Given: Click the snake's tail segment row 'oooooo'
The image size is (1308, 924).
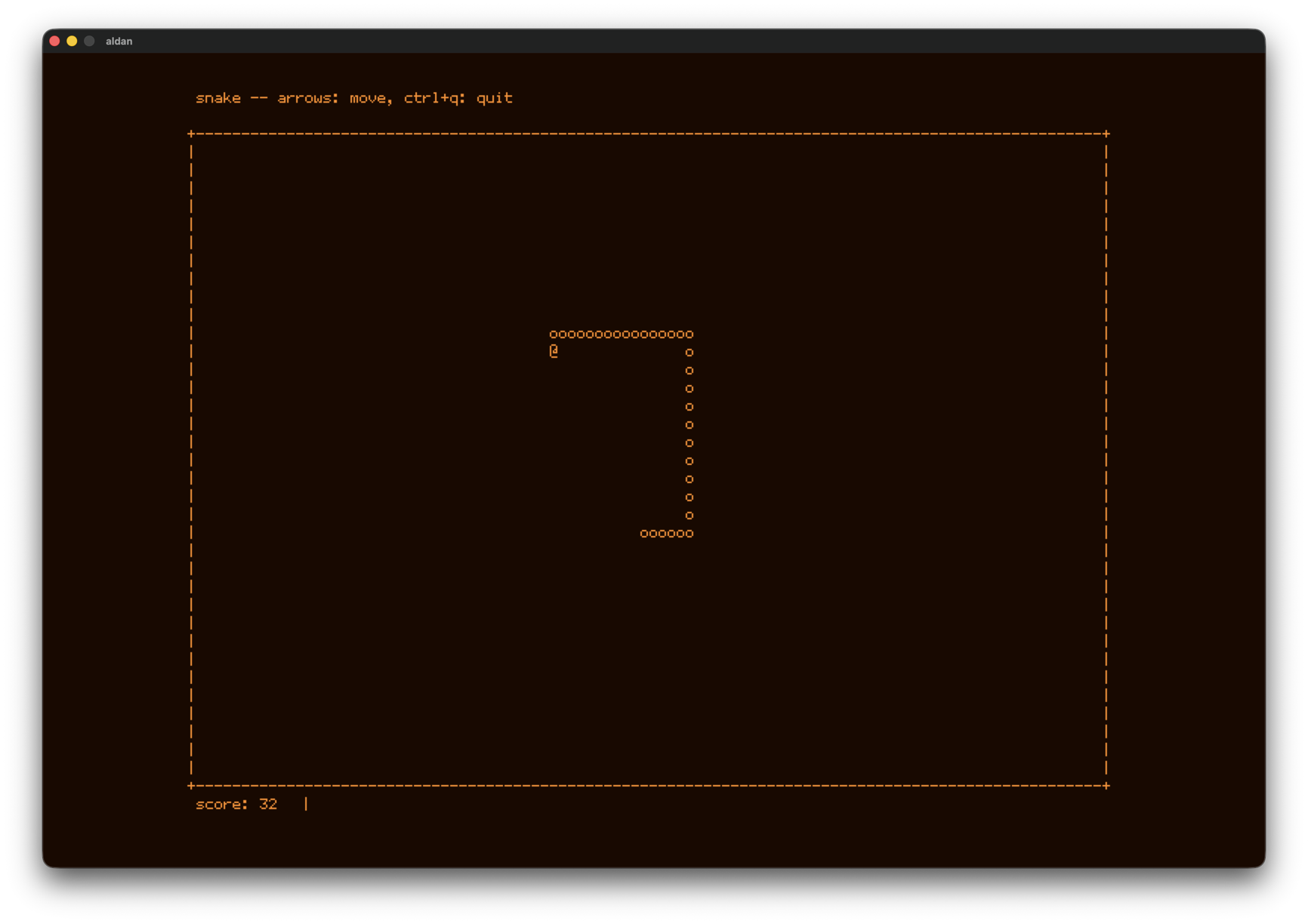Looking at the screenshot, I should (667, 534).
